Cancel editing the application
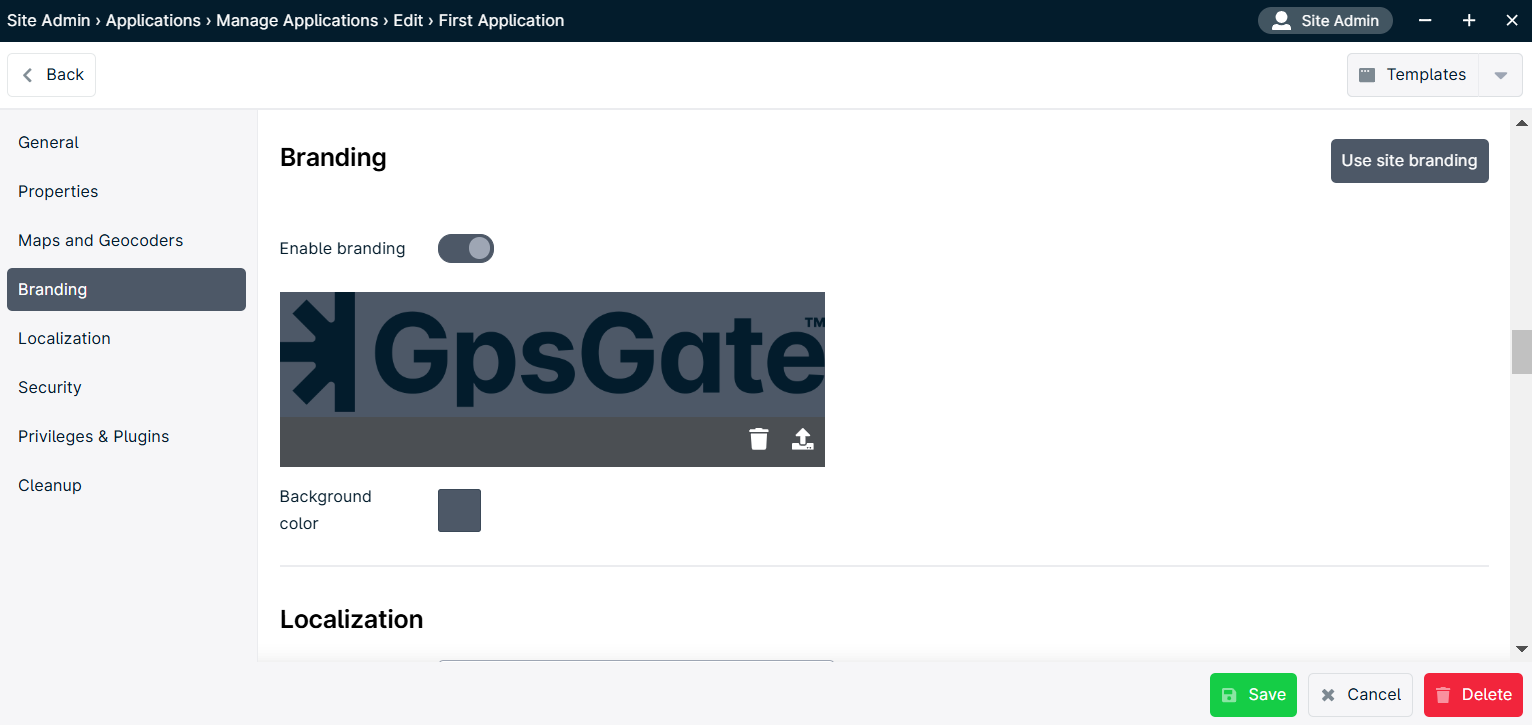This screenshot has width=1532, height=725. click(x=1360, y=695)
